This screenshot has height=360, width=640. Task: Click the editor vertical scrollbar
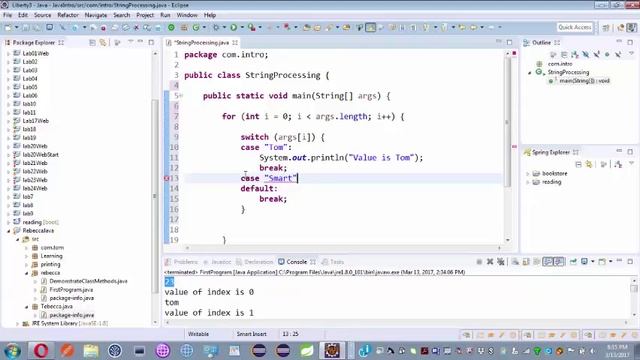click(x=508, y=122)
